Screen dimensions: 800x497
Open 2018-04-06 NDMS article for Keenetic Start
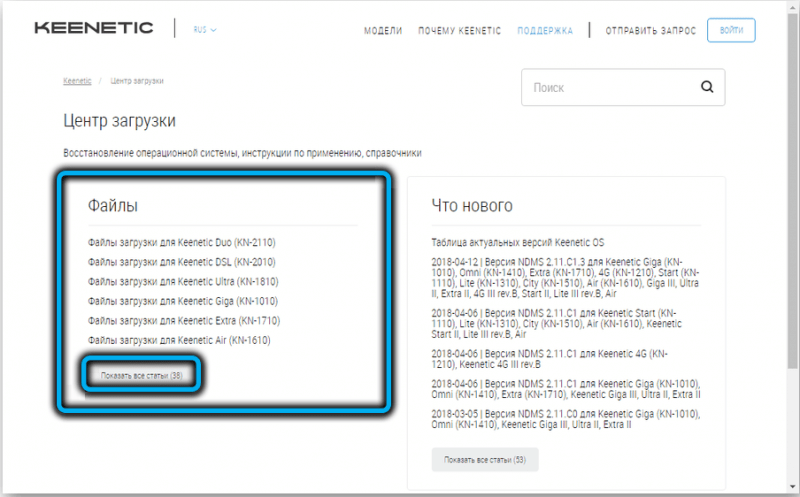[557, 324]
